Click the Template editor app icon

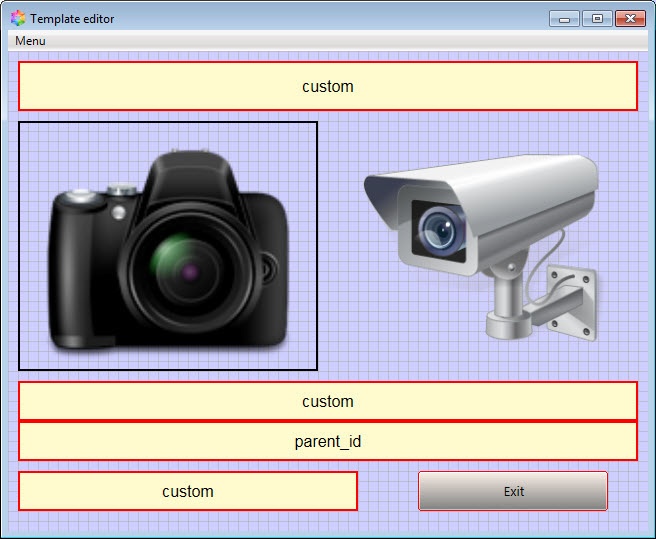coord(18,18)
